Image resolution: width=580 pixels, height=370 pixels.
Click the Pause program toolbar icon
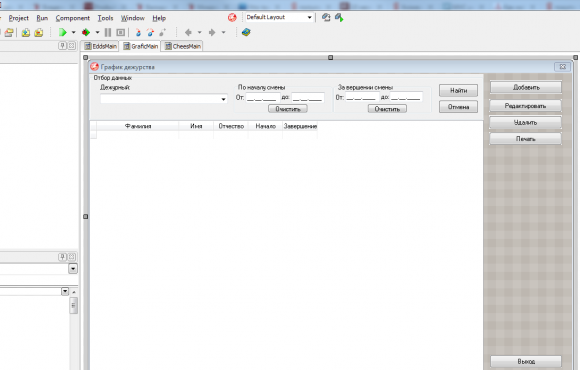point(108,33)
